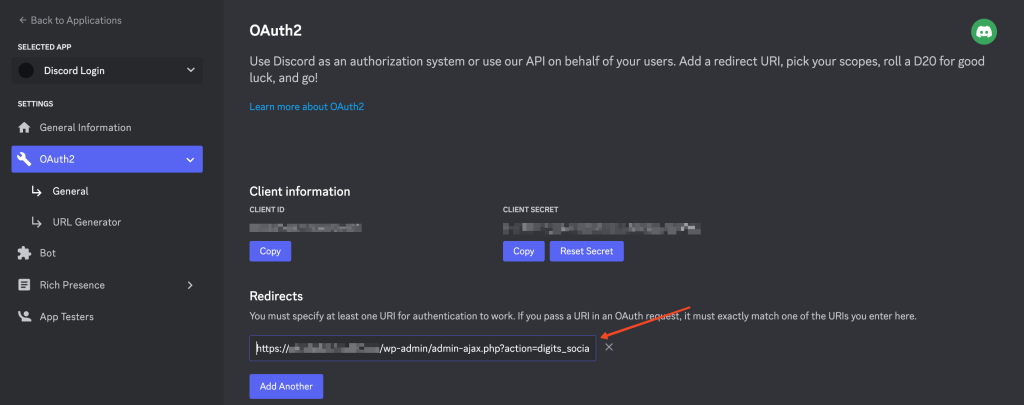Viewport: 1024px width, 405px height.
Task: Click Add Another redirect button
Action: pos(286,386)
